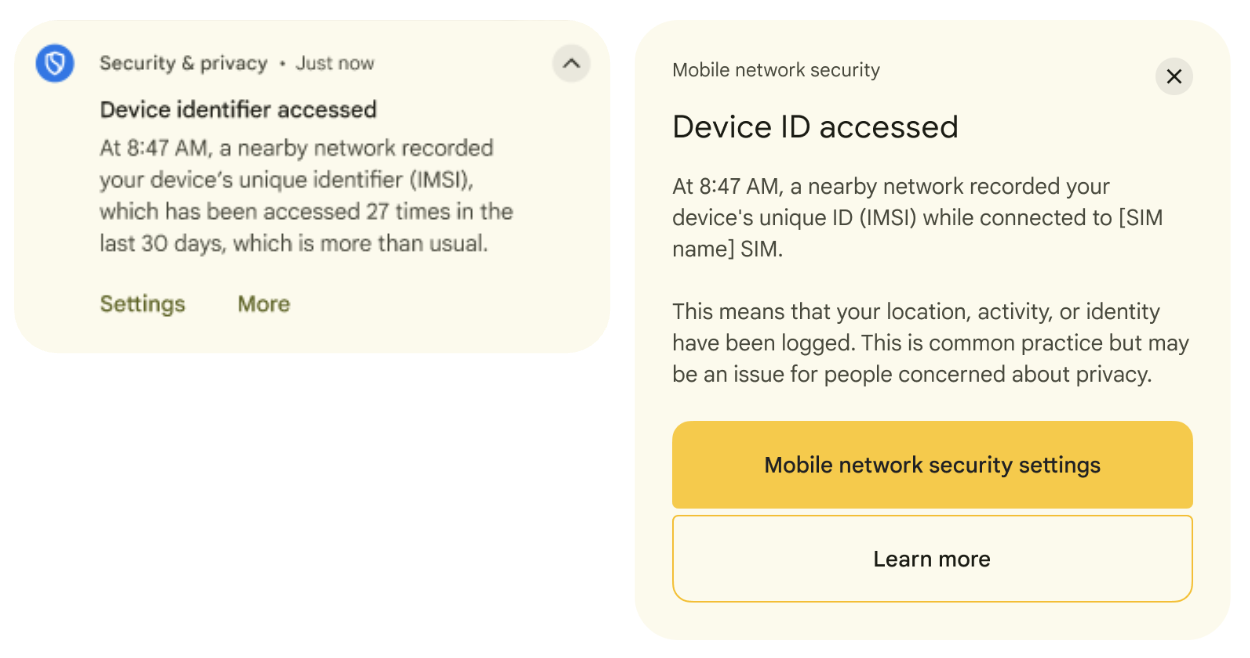Click the yellow highlighted settings action
This screenshot has height=658, width=1250.
pyautogui.click(x=932, y=465)
